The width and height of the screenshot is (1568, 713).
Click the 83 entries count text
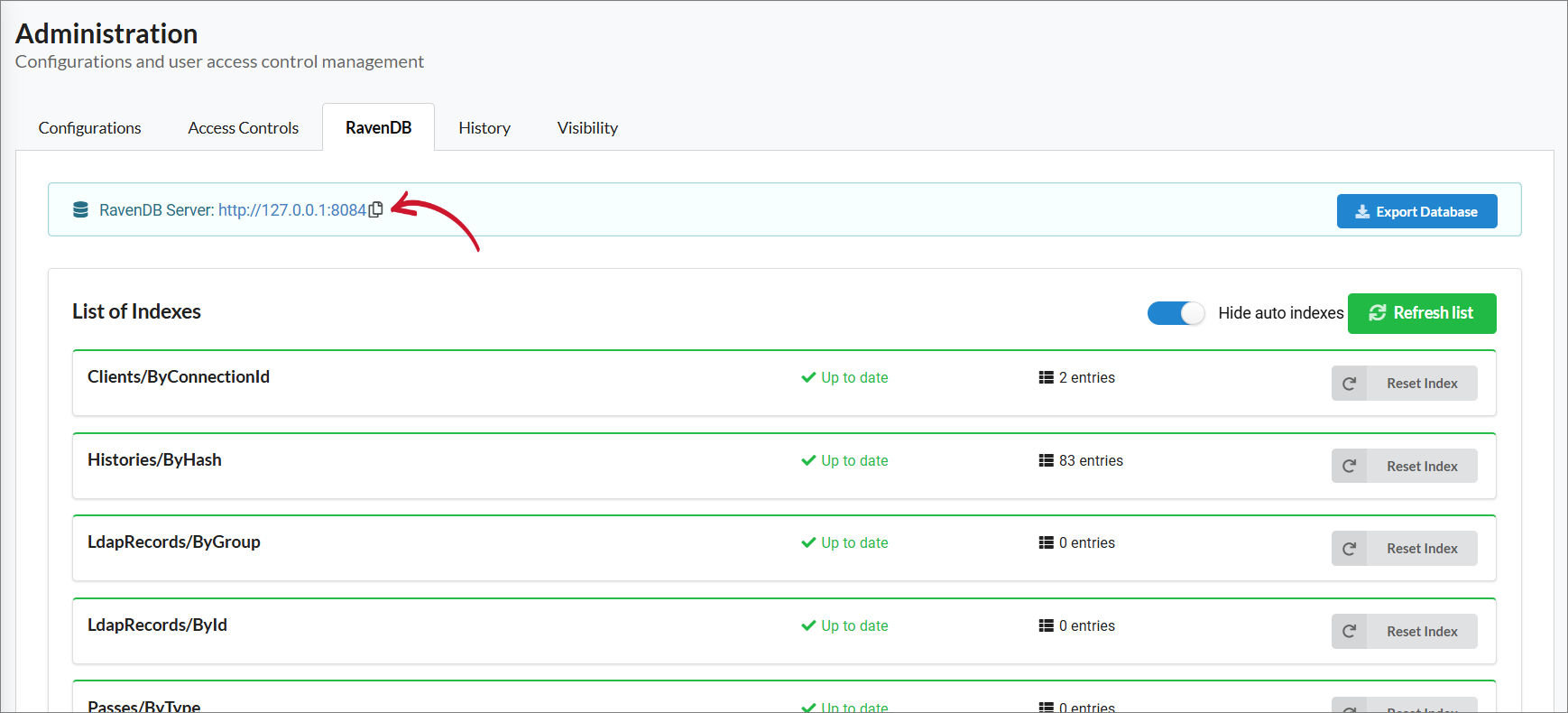click(x=1092, y=460)
